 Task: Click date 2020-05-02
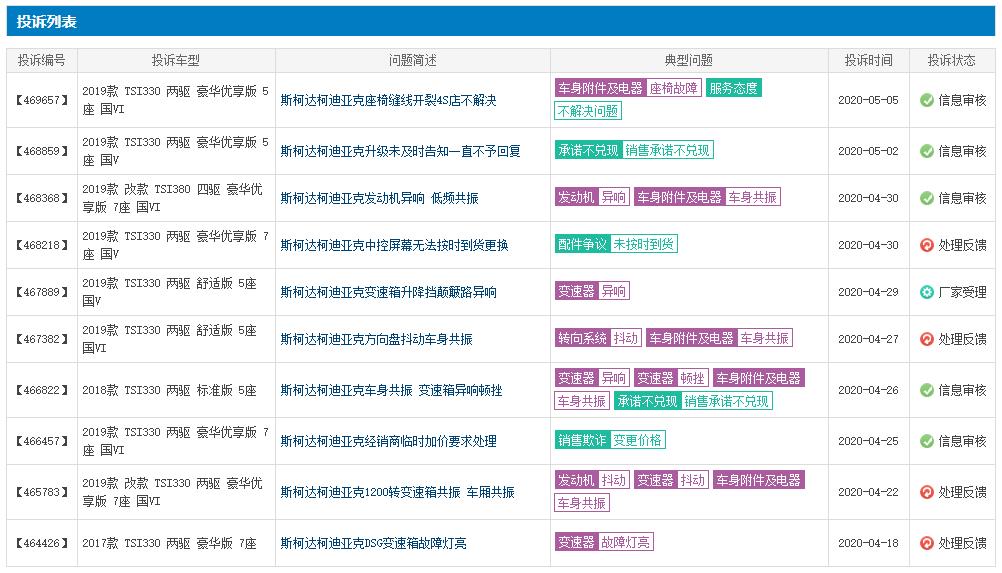coord(868,151)
